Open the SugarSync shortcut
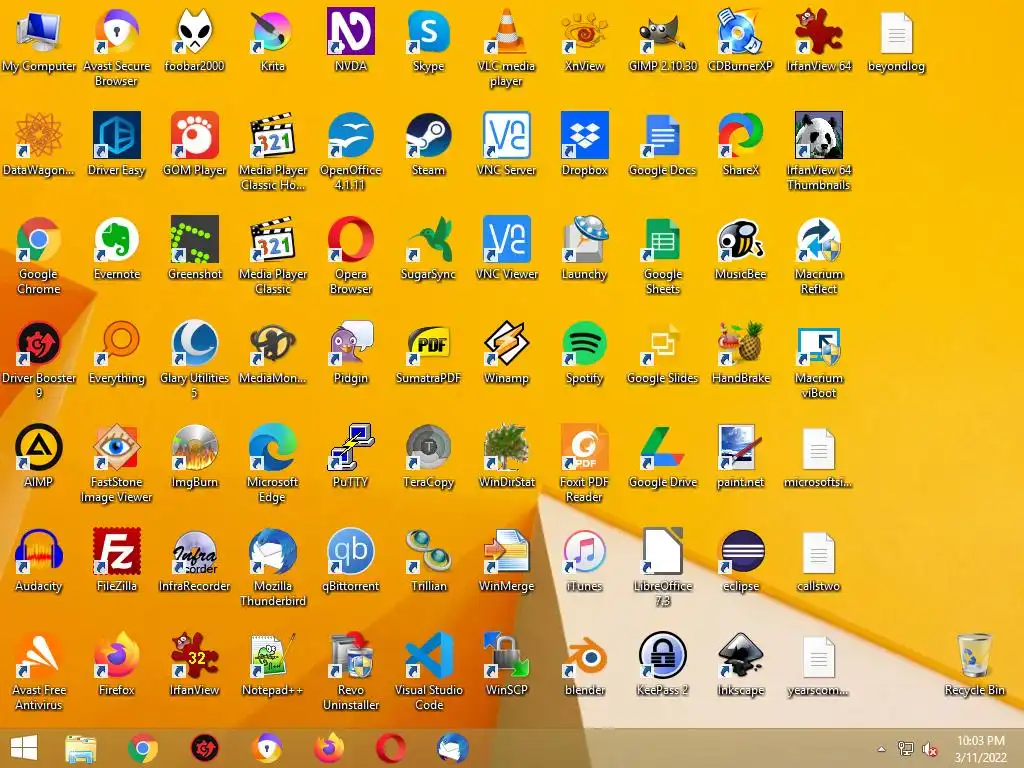 click(428, 239)
